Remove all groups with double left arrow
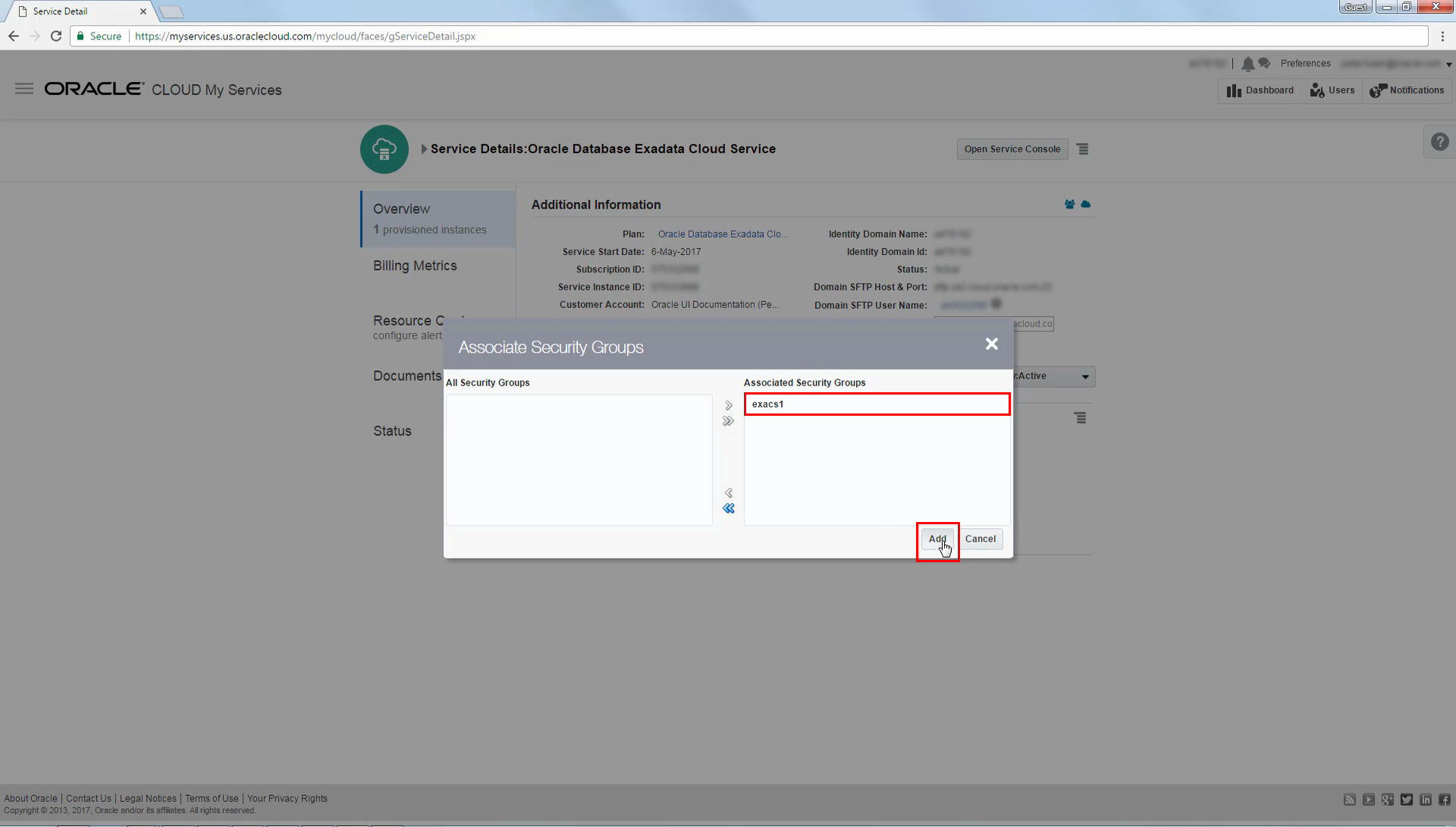Screen dimensions: 1456x827 click(x=729, y=508)
